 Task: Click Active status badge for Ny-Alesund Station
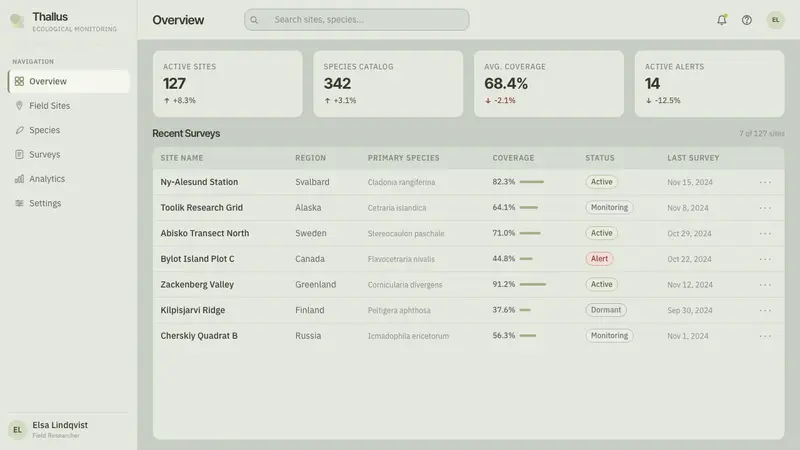pos(602,182)
